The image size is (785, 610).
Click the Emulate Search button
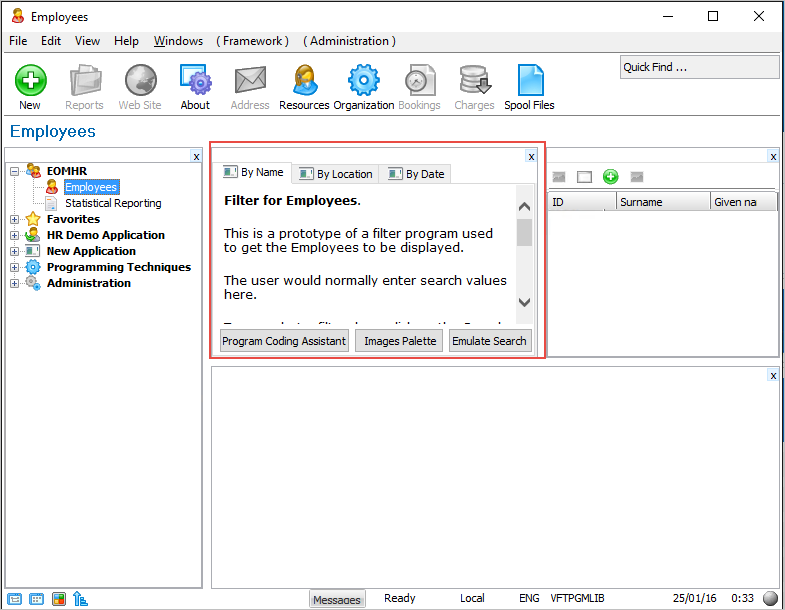point(490,341)
